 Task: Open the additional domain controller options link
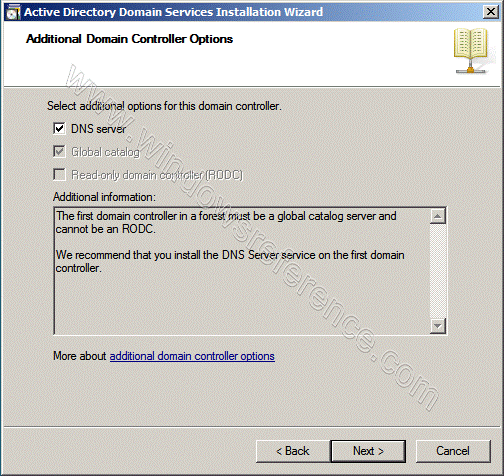pyautogui.click(x=192, y=356)
